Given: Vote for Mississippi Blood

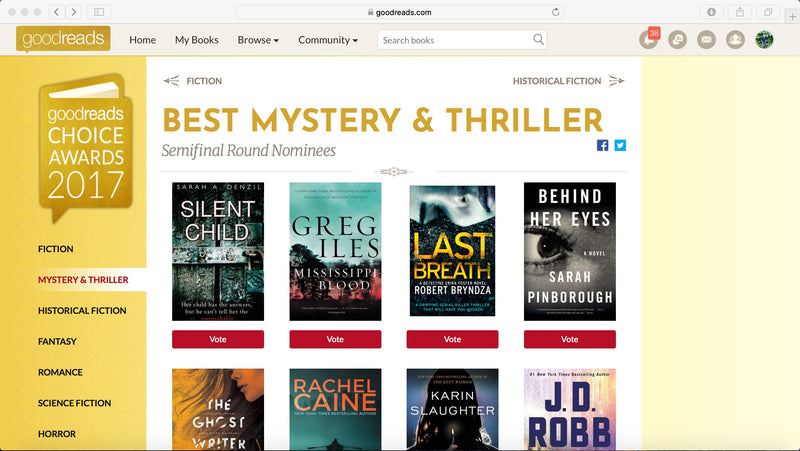Looking at the screenshot, I should click(x=335, y=339).
